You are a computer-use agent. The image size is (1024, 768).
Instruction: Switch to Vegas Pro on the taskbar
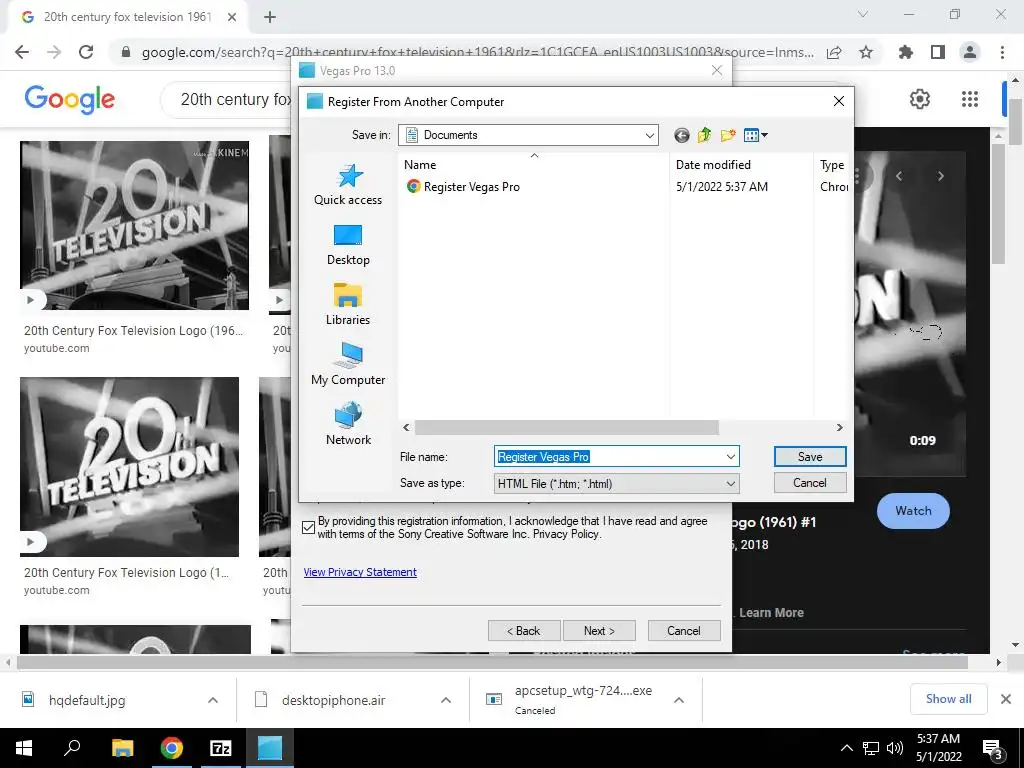(x=270, y=748)
